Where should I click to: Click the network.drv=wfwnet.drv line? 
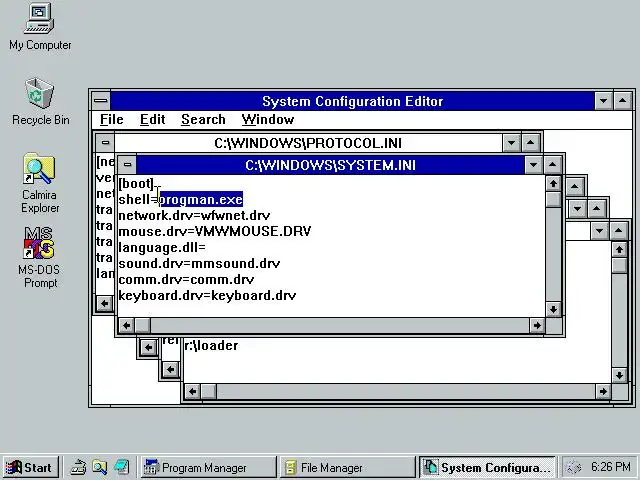click(194, 215)
